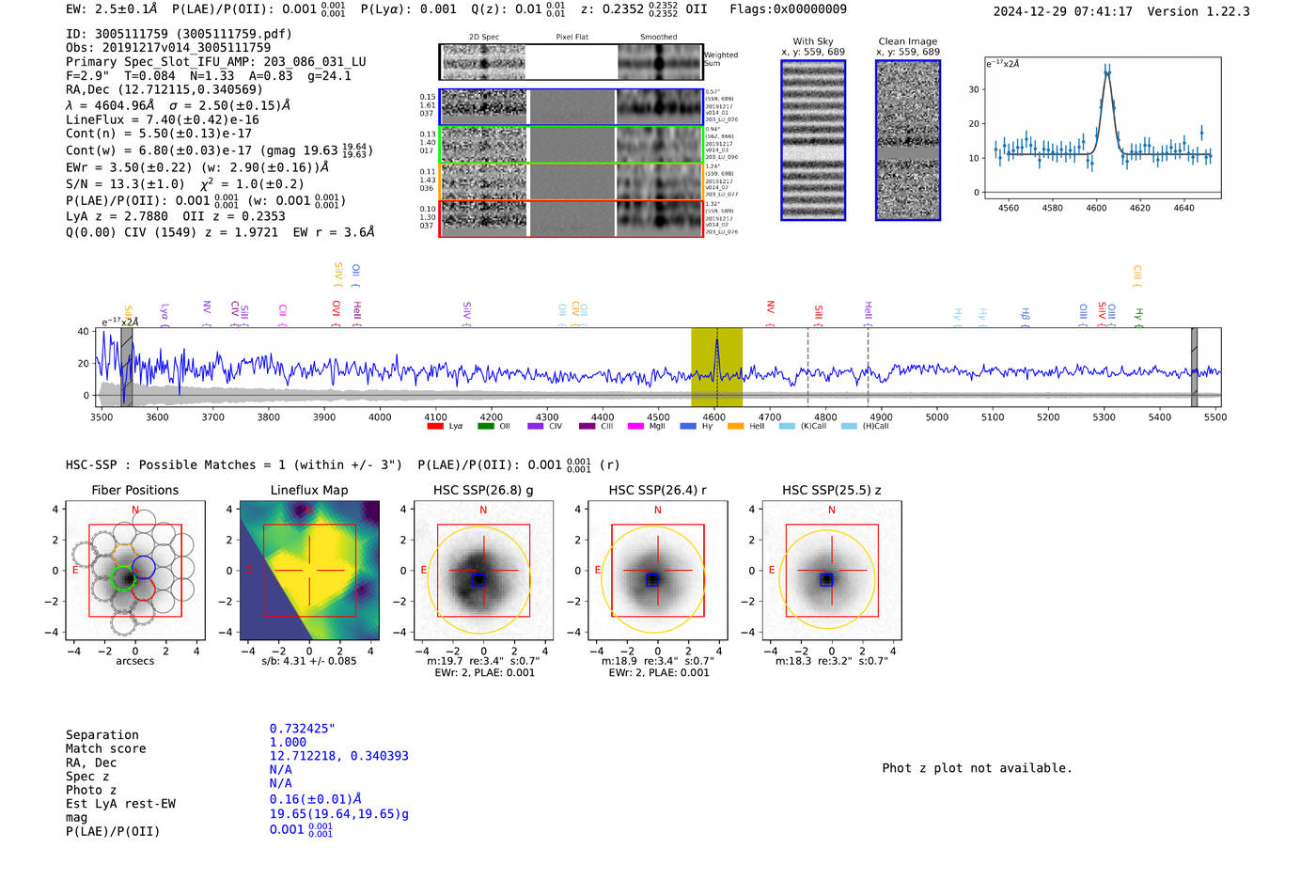Click the 'Primary Spec_Slot_IFU_AMP: 203_086_031_LU' line
This screenshot has width=1316, height=896.
point(216,62)
